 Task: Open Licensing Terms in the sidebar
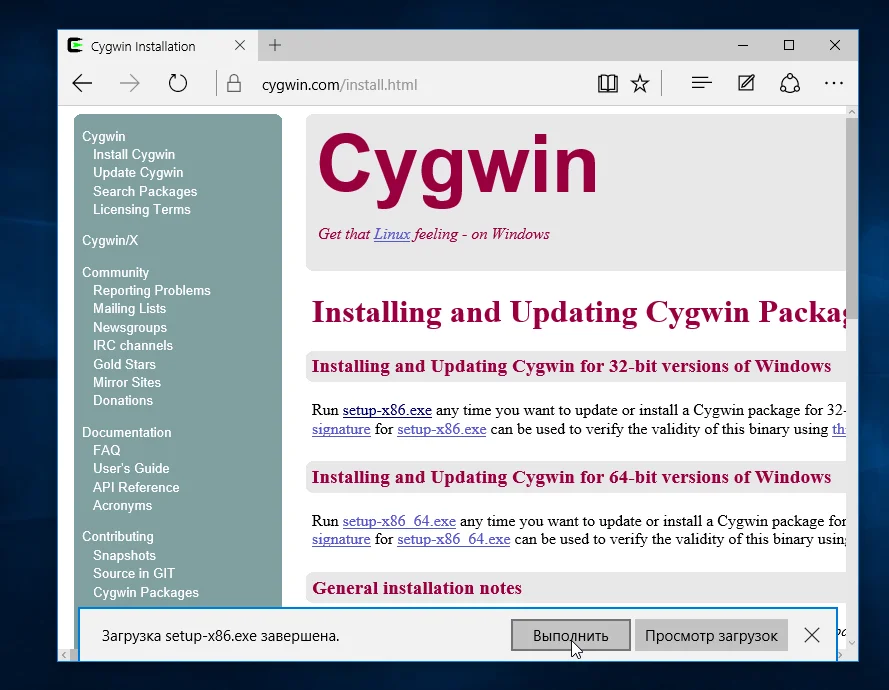click(x=142, y=209)
